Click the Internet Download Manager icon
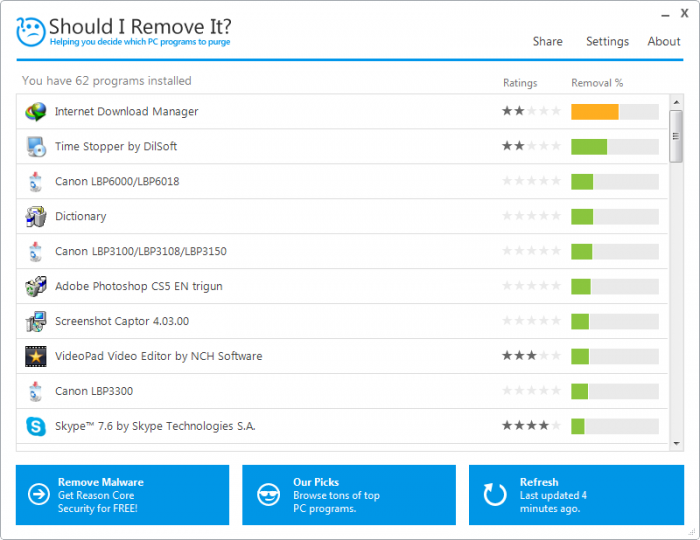 36,112
